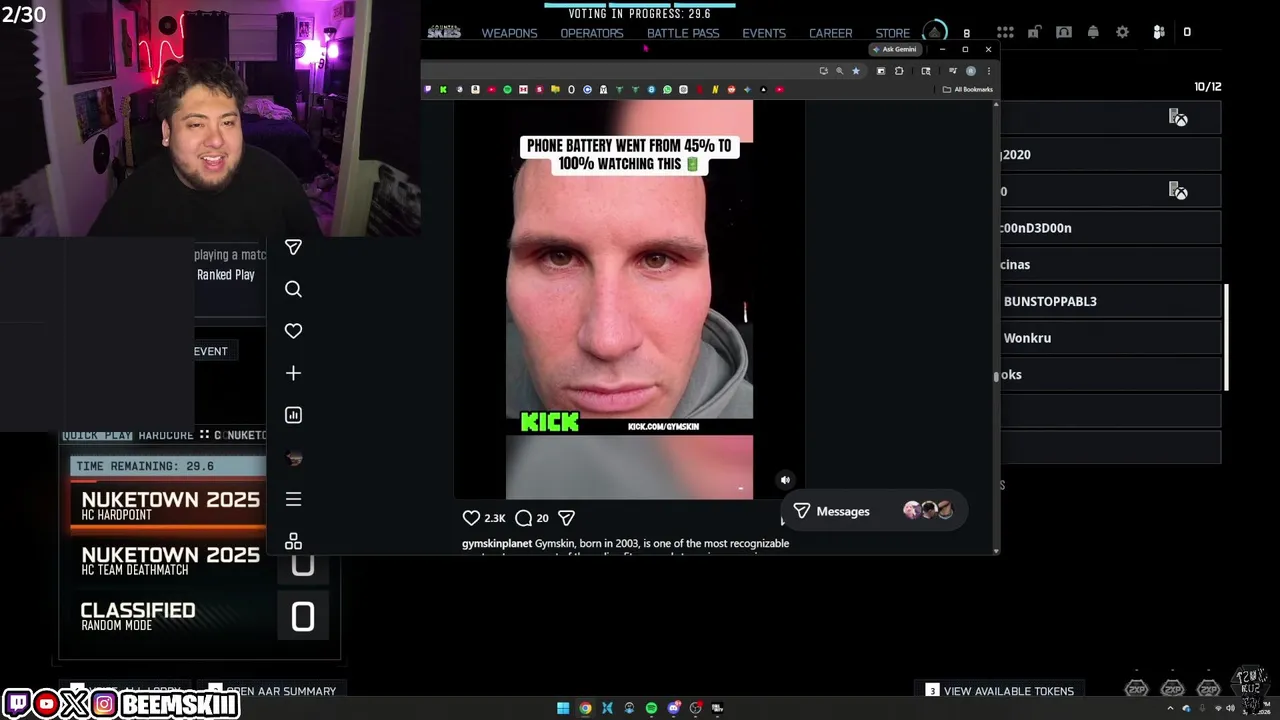Open comments on the gymskinplanet post
The image size is (1280, 720).
[x=523, y=518]
